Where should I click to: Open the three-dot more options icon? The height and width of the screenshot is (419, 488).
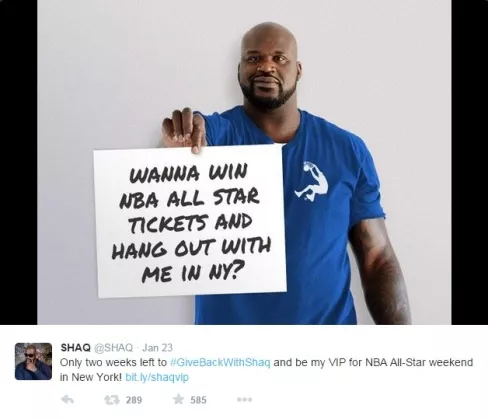coord(244,399)
